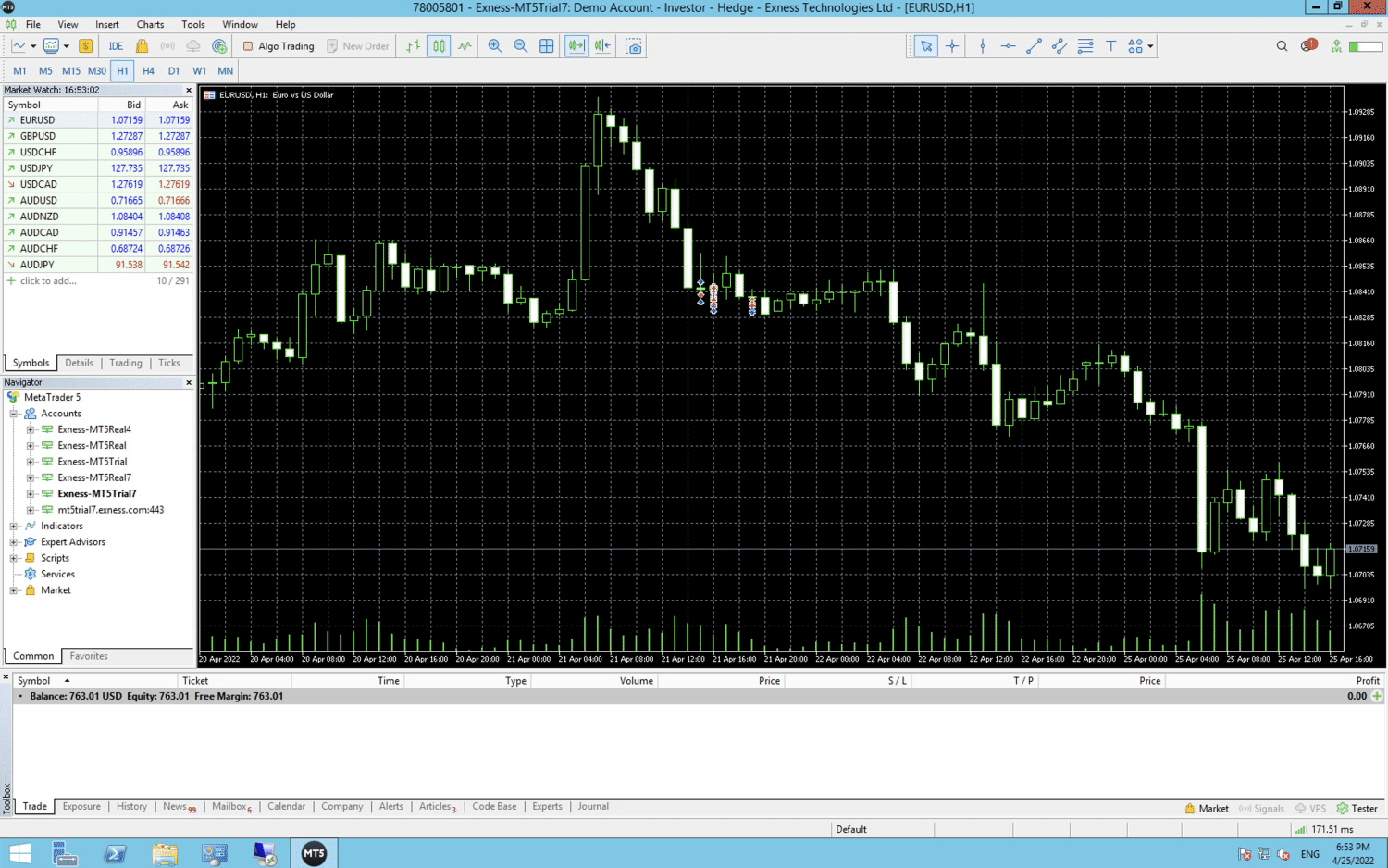
Task: Select the equidistant channel tool
Action: click(1060, 46)
